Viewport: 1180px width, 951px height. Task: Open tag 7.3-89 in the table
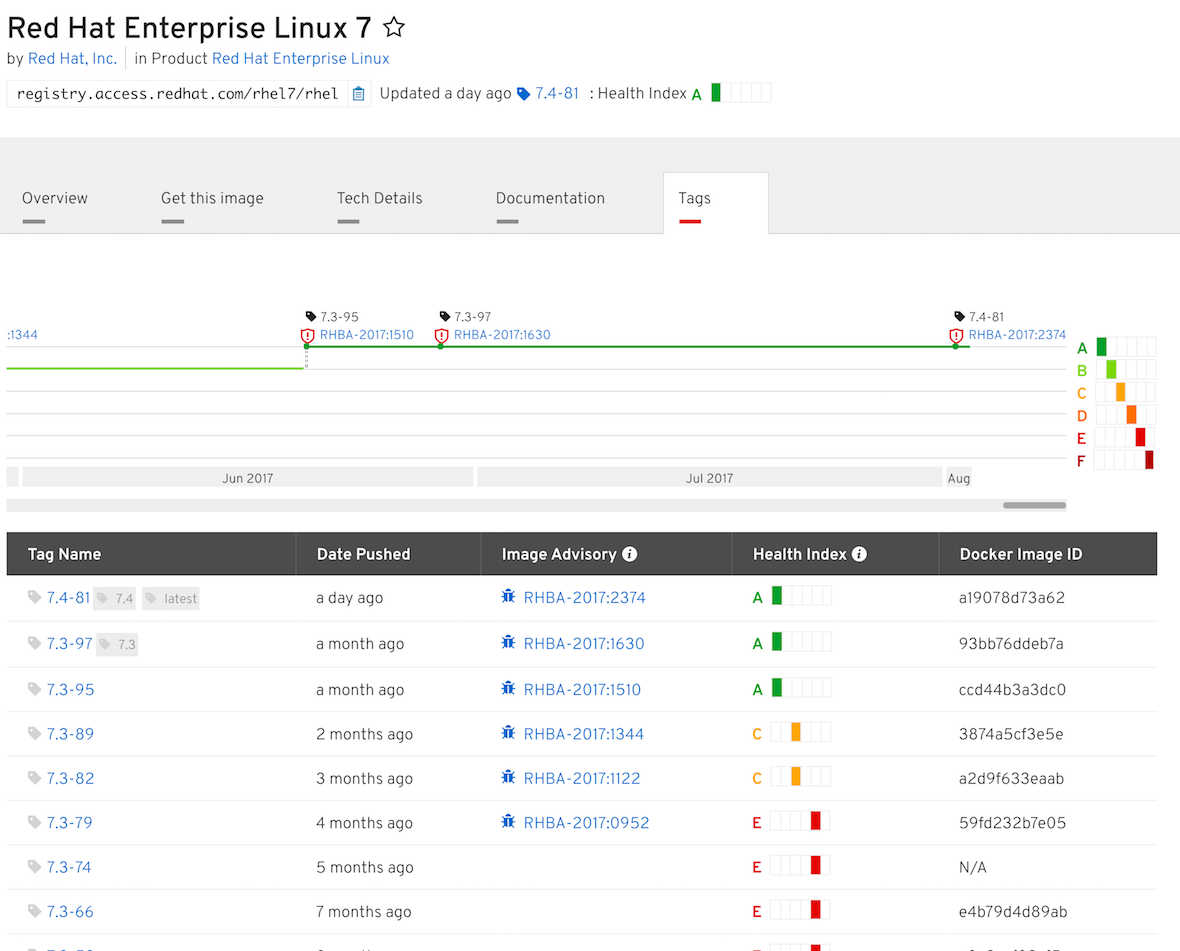[x=70, y=734]
